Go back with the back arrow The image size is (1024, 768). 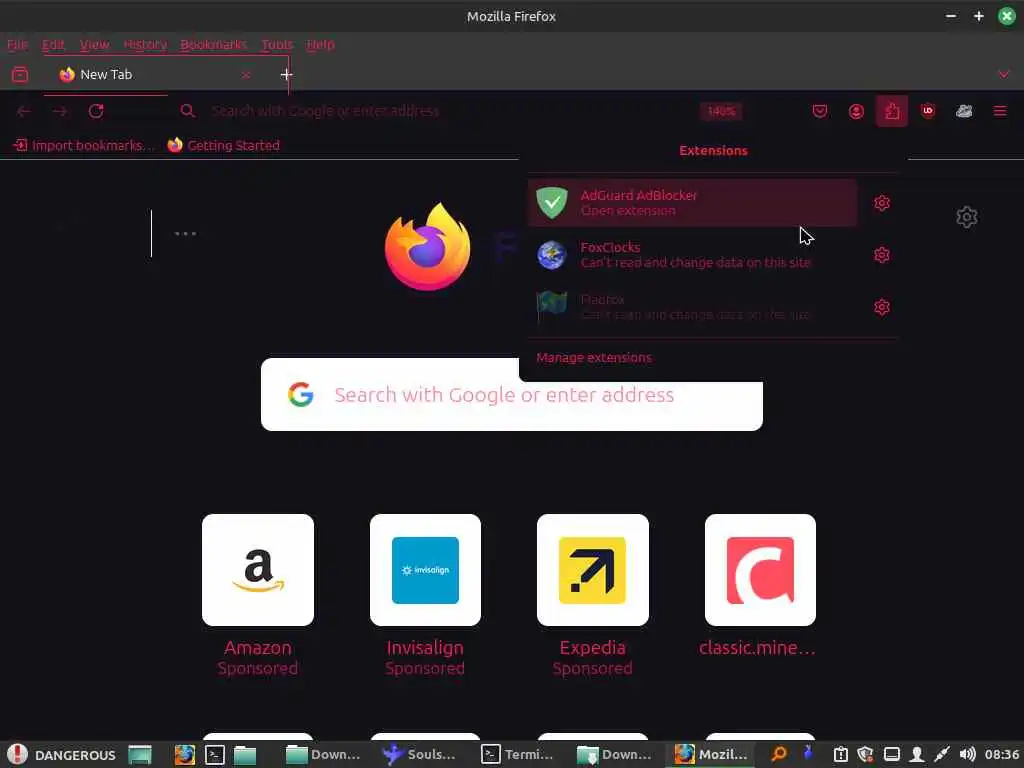click(x=24, y=111)
